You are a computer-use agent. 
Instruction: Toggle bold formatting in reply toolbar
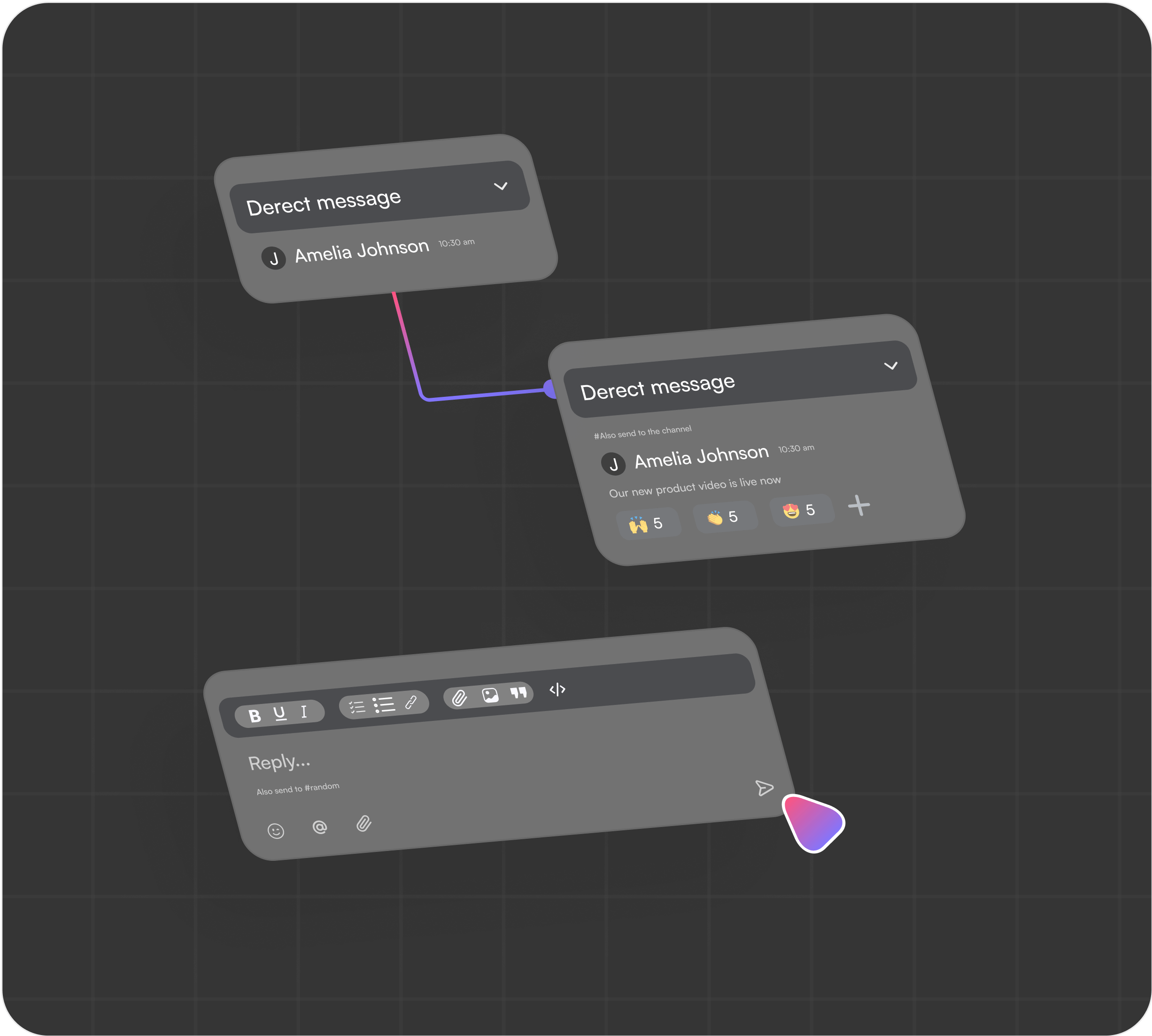pyautogui.click(x=255, y=716)
